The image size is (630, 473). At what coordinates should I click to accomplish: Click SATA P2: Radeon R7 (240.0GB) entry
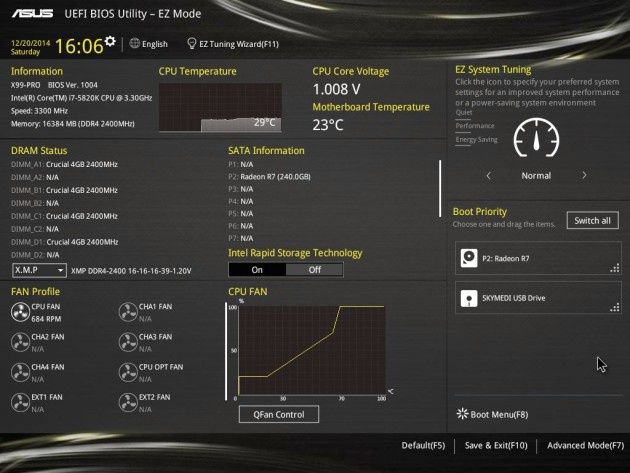click(x=269, y=176)
